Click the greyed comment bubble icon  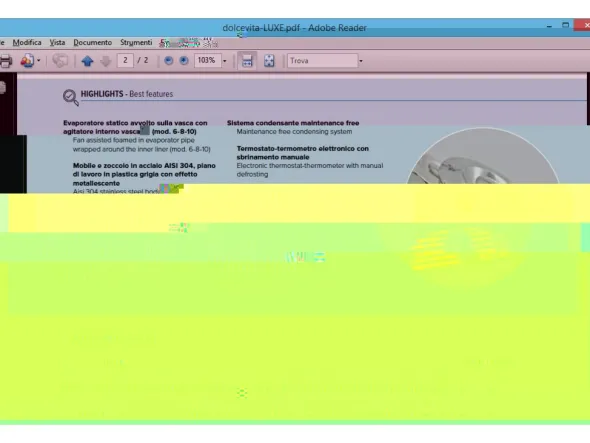pos(60,61)
